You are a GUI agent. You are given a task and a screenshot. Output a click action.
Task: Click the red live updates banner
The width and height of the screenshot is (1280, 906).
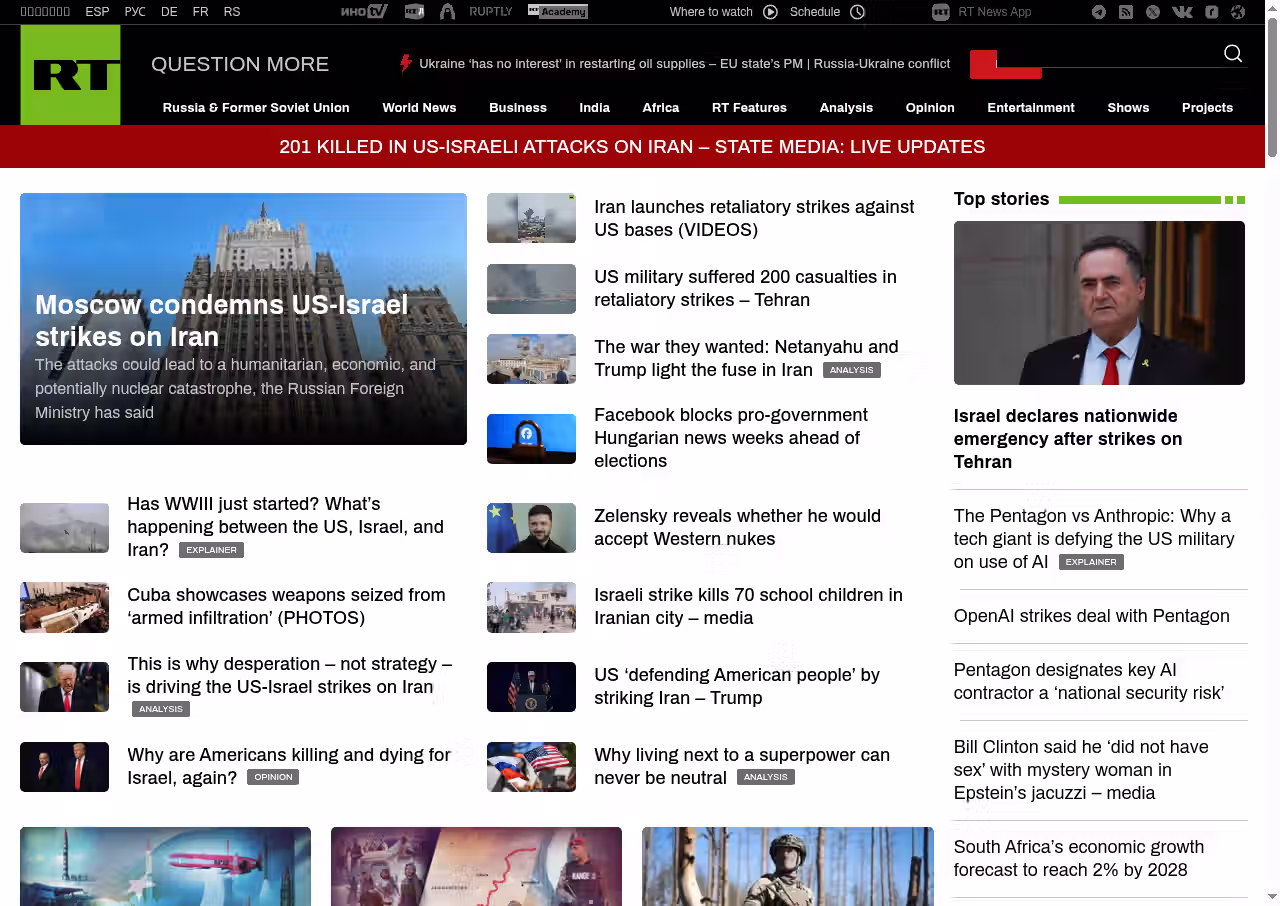[x=632, y=147]
